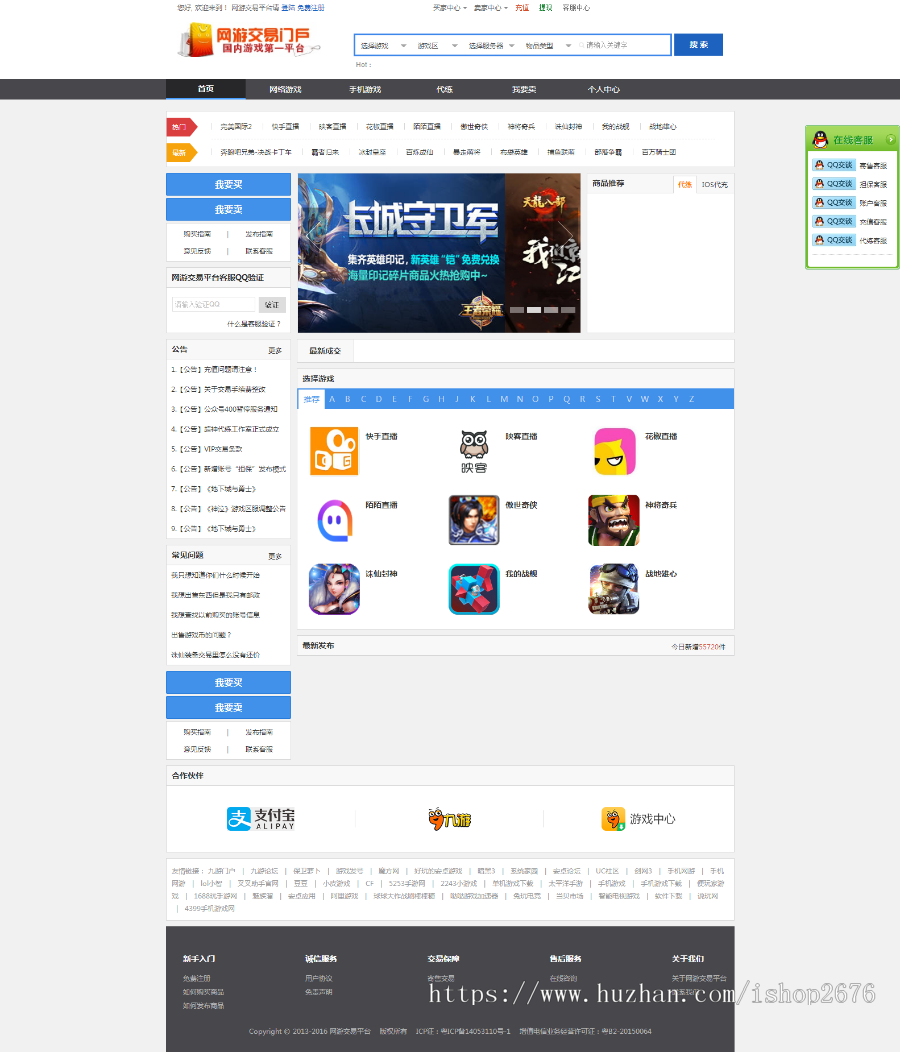Open 我要卖 in the navigation bar
This screenshot has height=1052, width=900.
(x=524, y=89)
